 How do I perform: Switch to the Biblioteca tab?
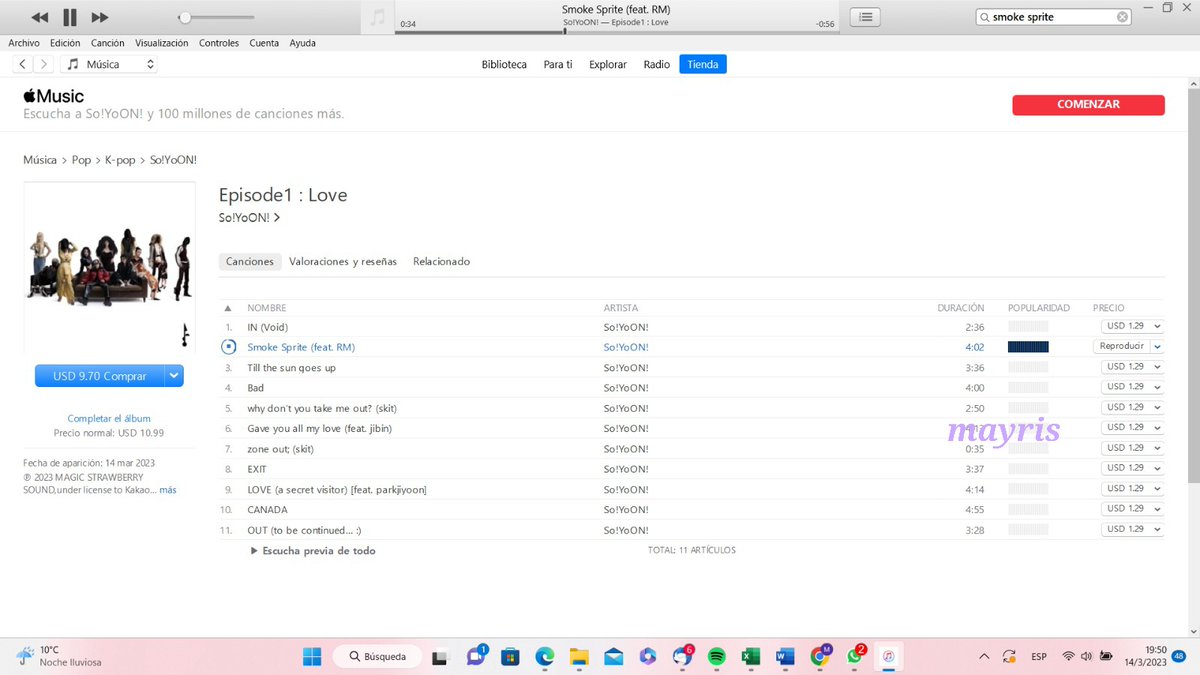click(504, 64)
